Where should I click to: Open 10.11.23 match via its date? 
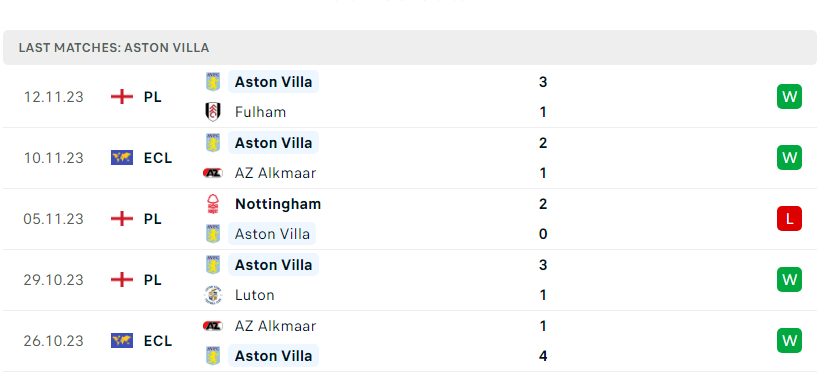pos(53,158)
